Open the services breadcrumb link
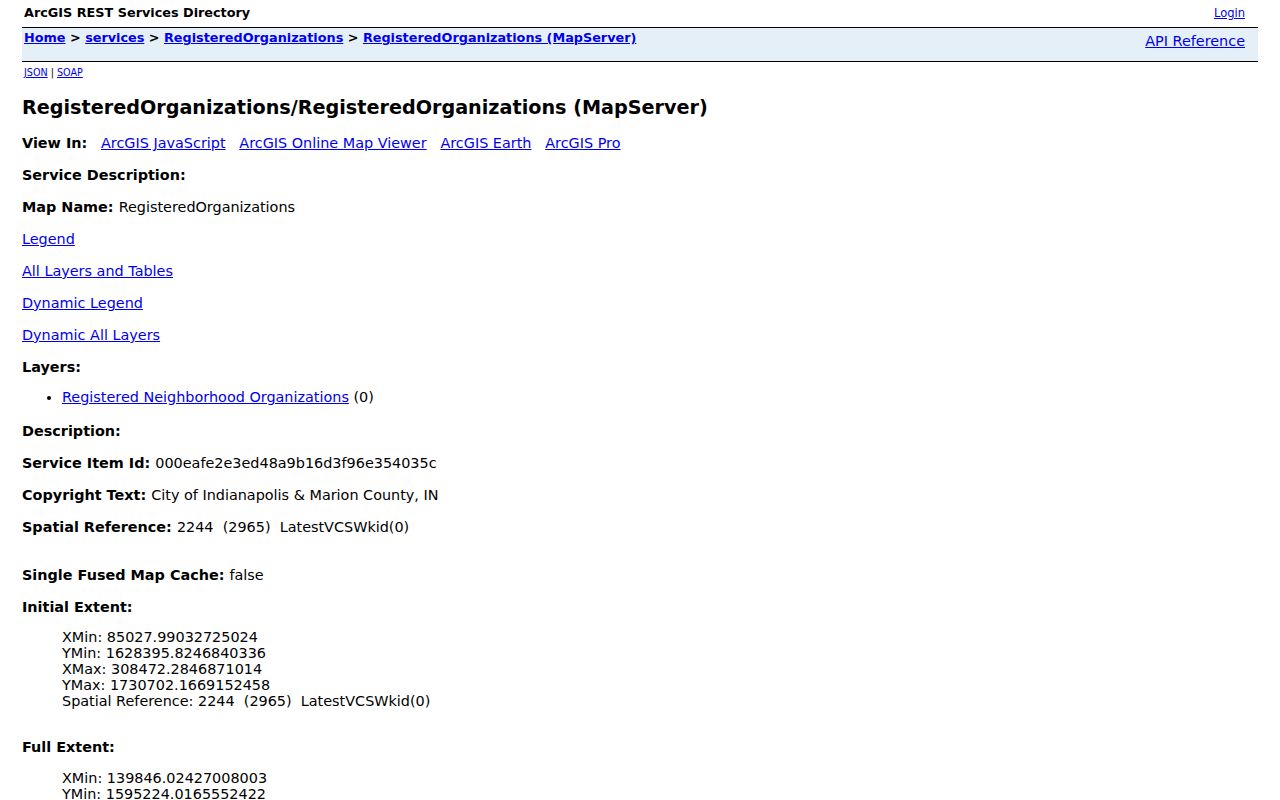Image resolution: width=1280 pixels, height=800 pixels. click(115, 38)
